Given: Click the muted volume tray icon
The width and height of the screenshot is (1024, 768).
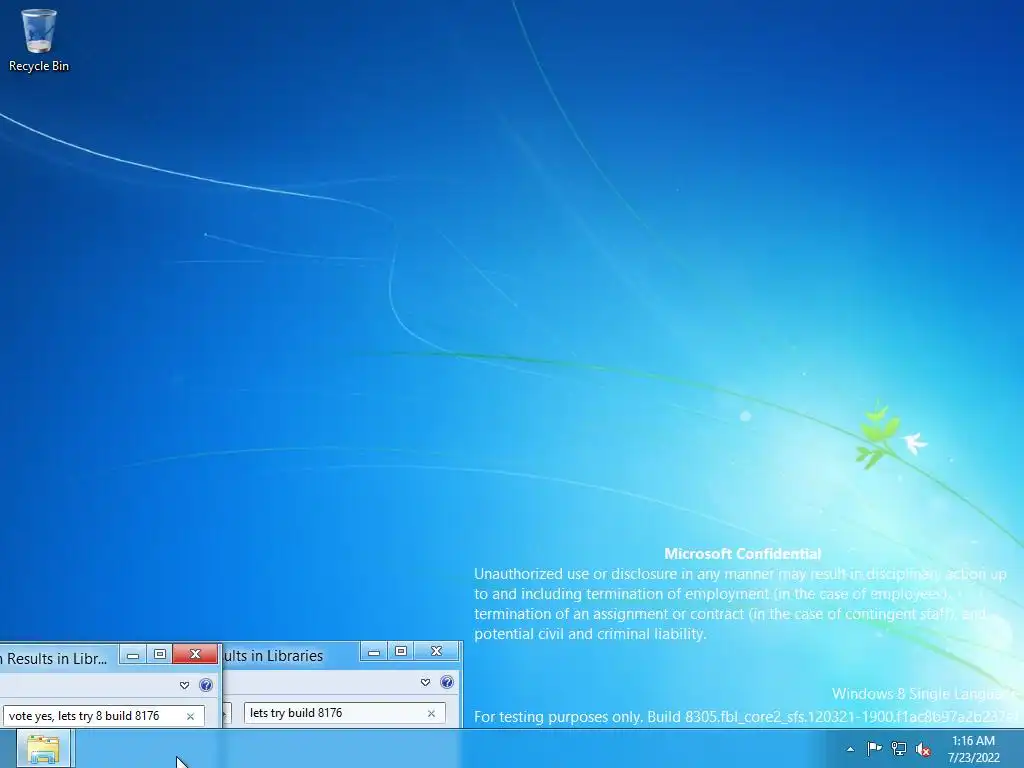Looking at the screenshot, I should pos(923,749).
